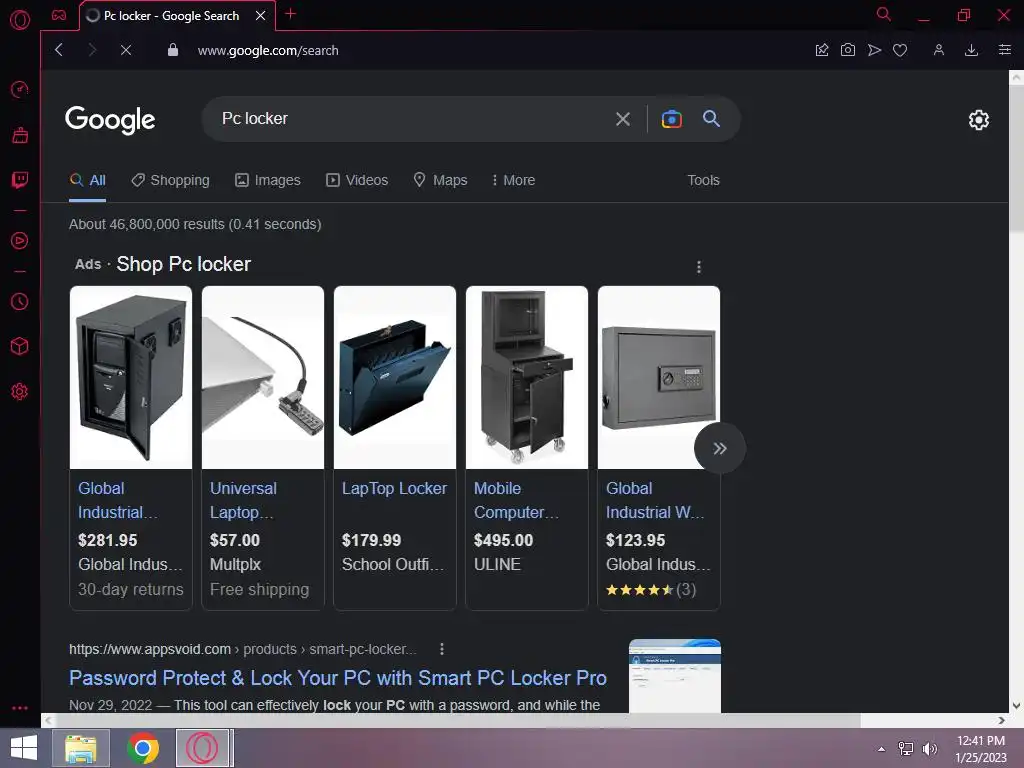The image size is (1024, 768).
Task: Open Global Industrial $281.95 product link
Action: pyautogui.click(x=118, y=500)
